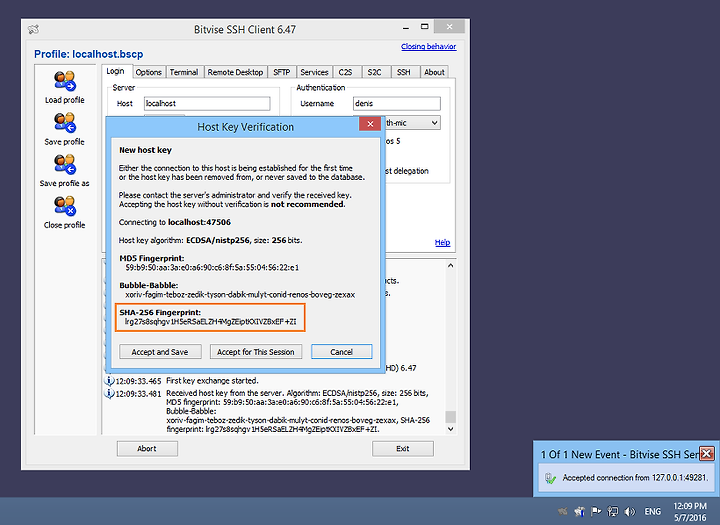Click the Close profile icon
720x525 pixels.
click(x=65, y=206)
